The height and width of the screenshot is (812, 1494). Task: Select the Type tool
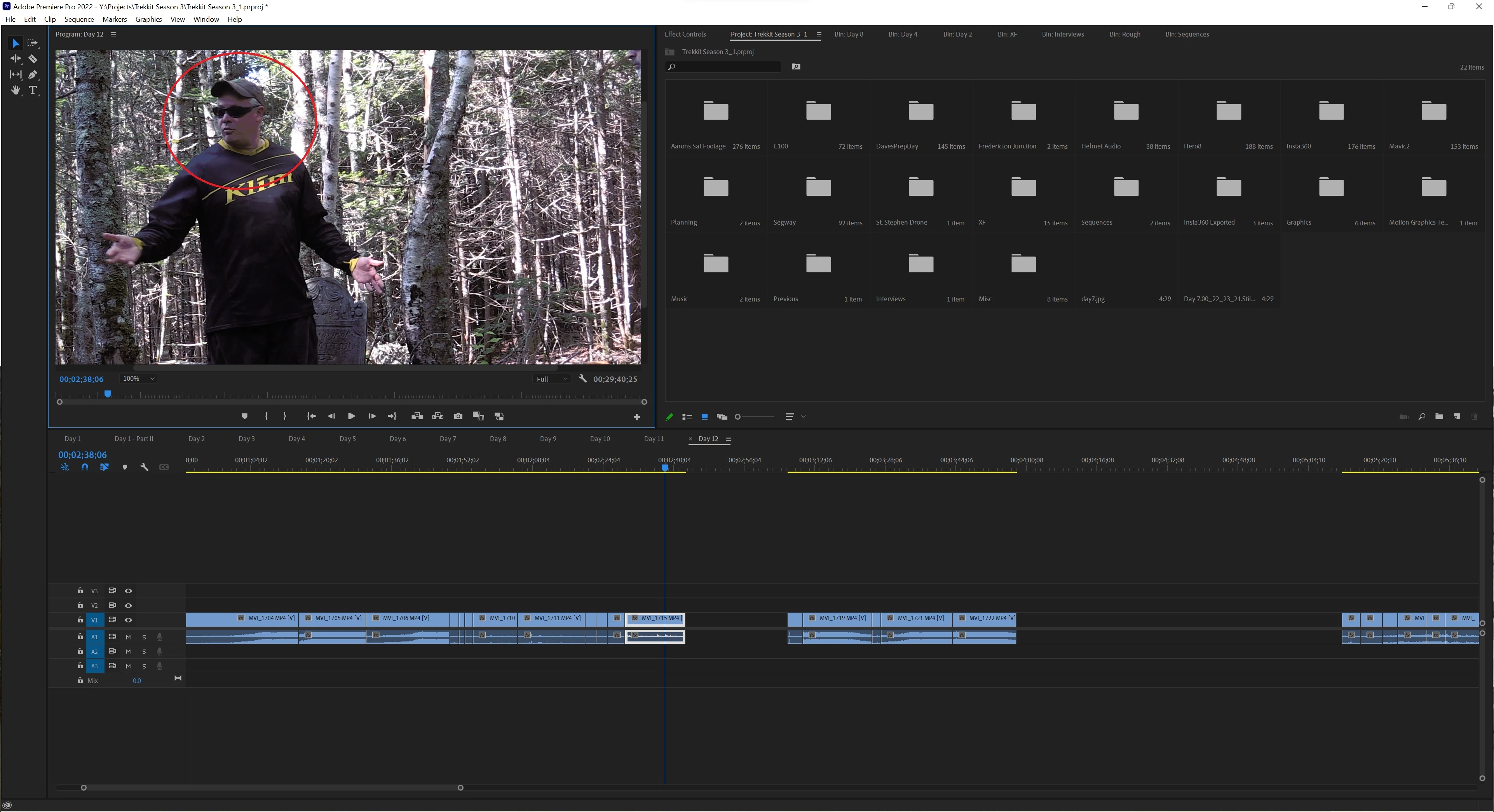33,90
